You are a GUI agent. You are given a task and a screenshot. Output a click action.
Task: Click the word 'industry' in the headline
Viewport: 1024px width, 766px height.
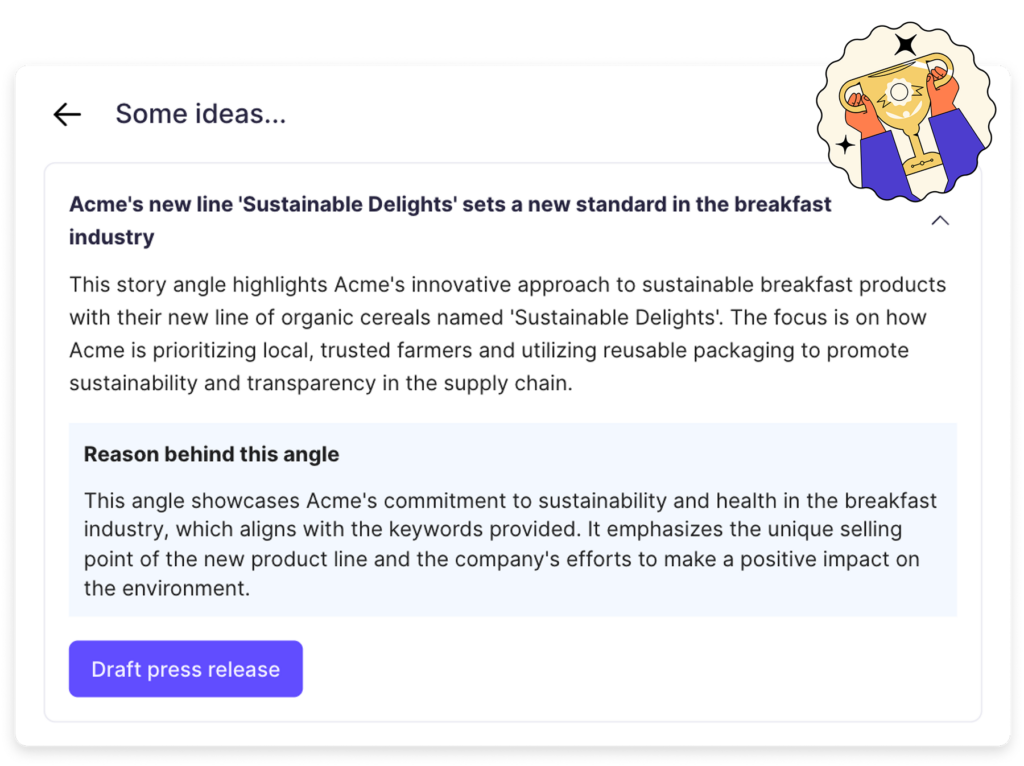coord(112,236)
